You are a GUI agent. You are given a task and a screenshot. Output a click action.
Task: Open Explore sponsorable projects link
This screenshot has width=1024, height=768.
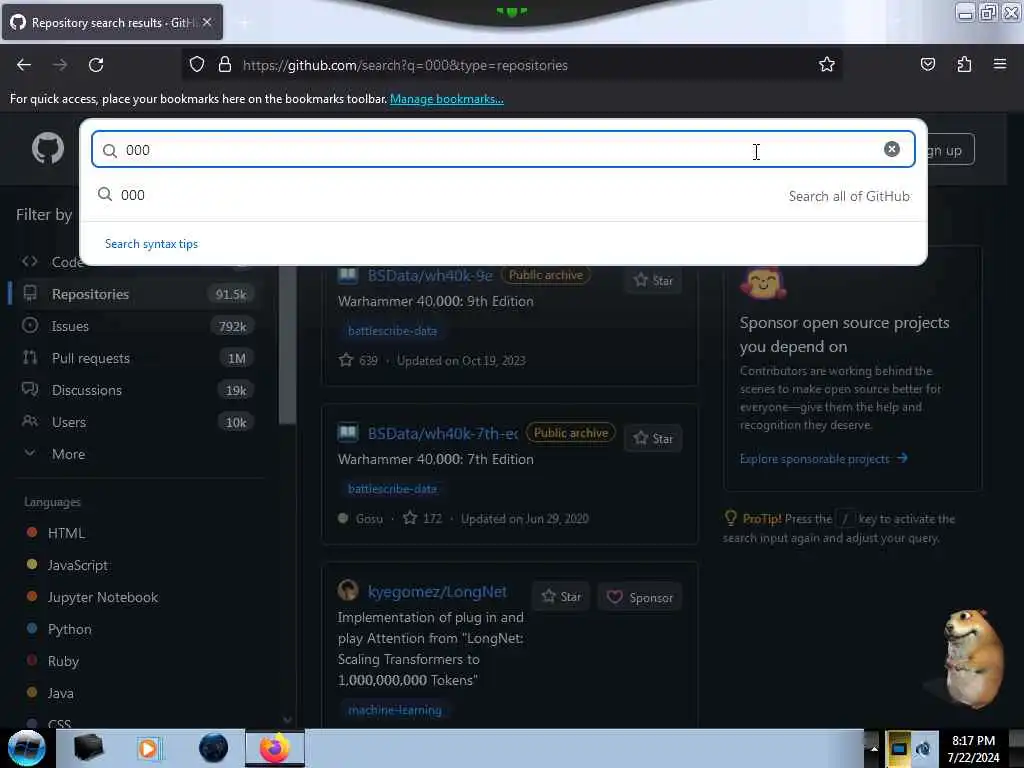point(823,458)
